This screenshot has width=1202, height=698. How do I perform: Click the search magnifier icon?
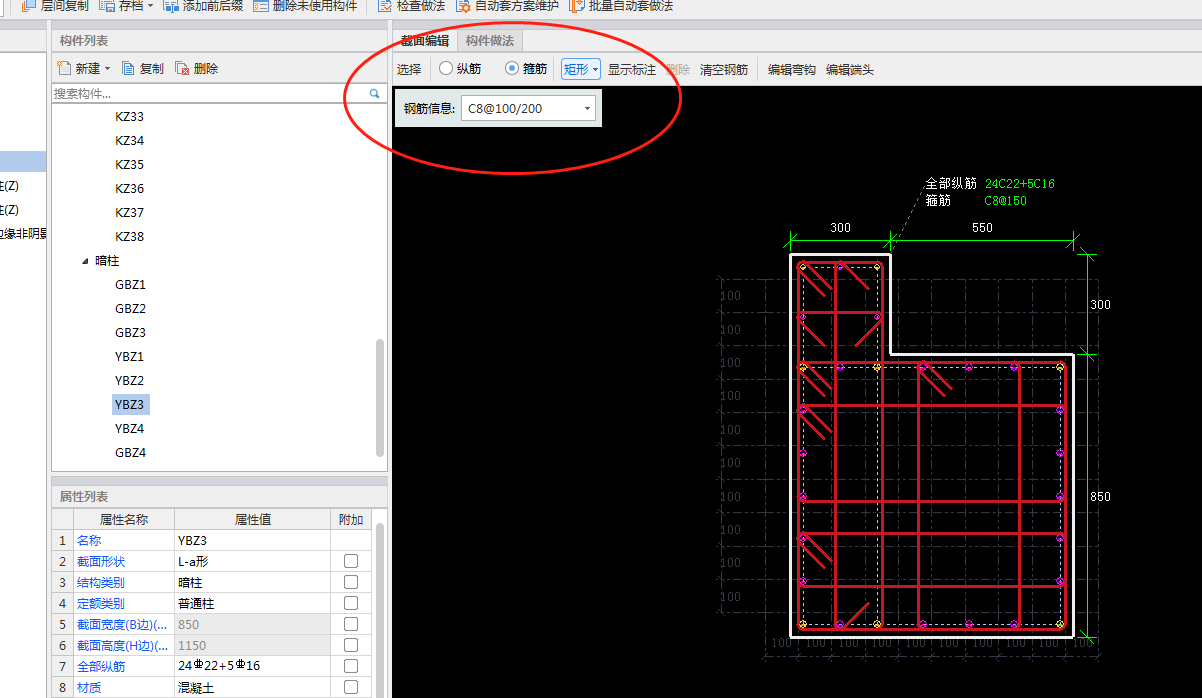pos(375,93)
